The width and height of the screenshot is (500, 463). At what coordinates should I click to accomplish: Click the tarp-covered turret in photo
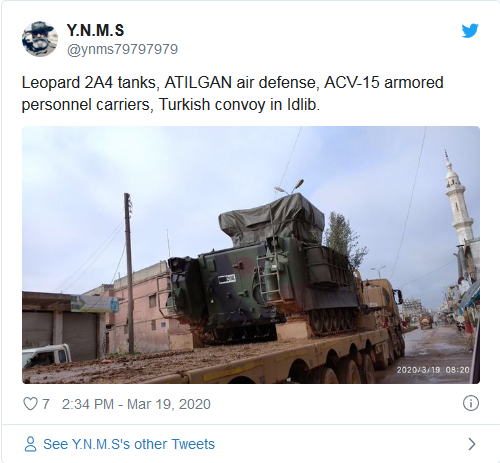pos(272,218)
